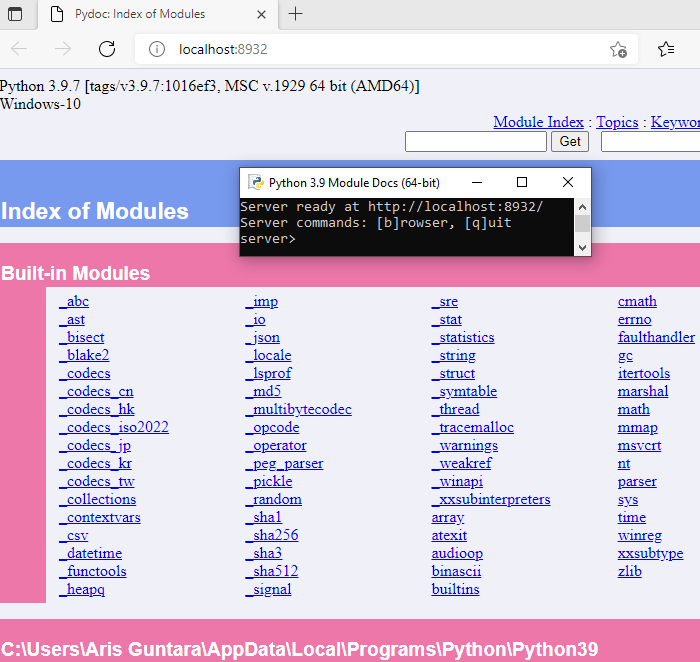Open the _abc module link
This screenshot has width=700, height=662.
[x=74, y=302]
